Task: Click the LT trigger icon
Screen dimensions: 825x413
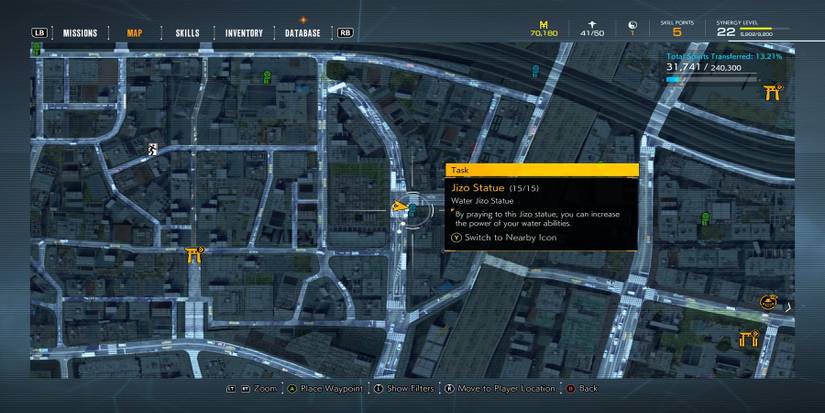Action: tap(231, 389)
